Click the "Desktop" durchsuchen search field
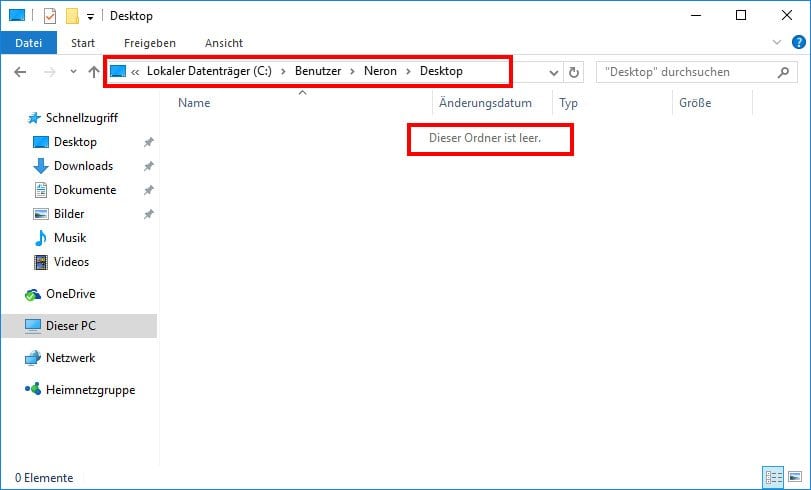This screenshot has height=490, width=811. [x=685, y=72]
